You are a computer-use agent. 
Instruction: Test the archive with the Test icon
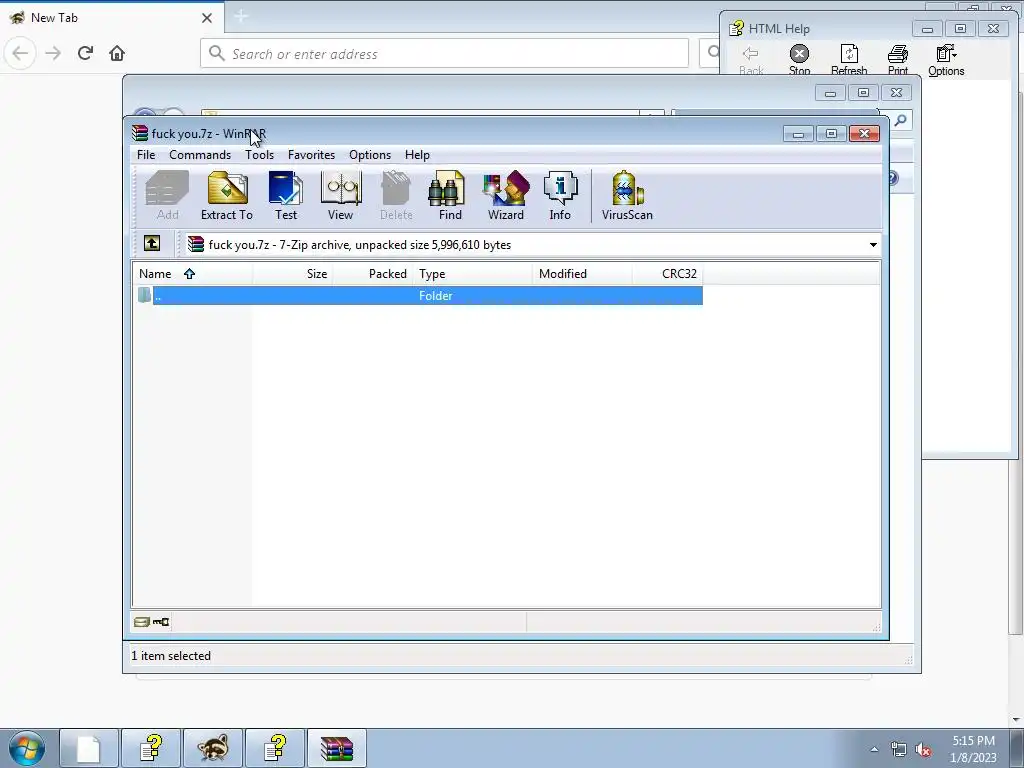(x=285, y=195)
